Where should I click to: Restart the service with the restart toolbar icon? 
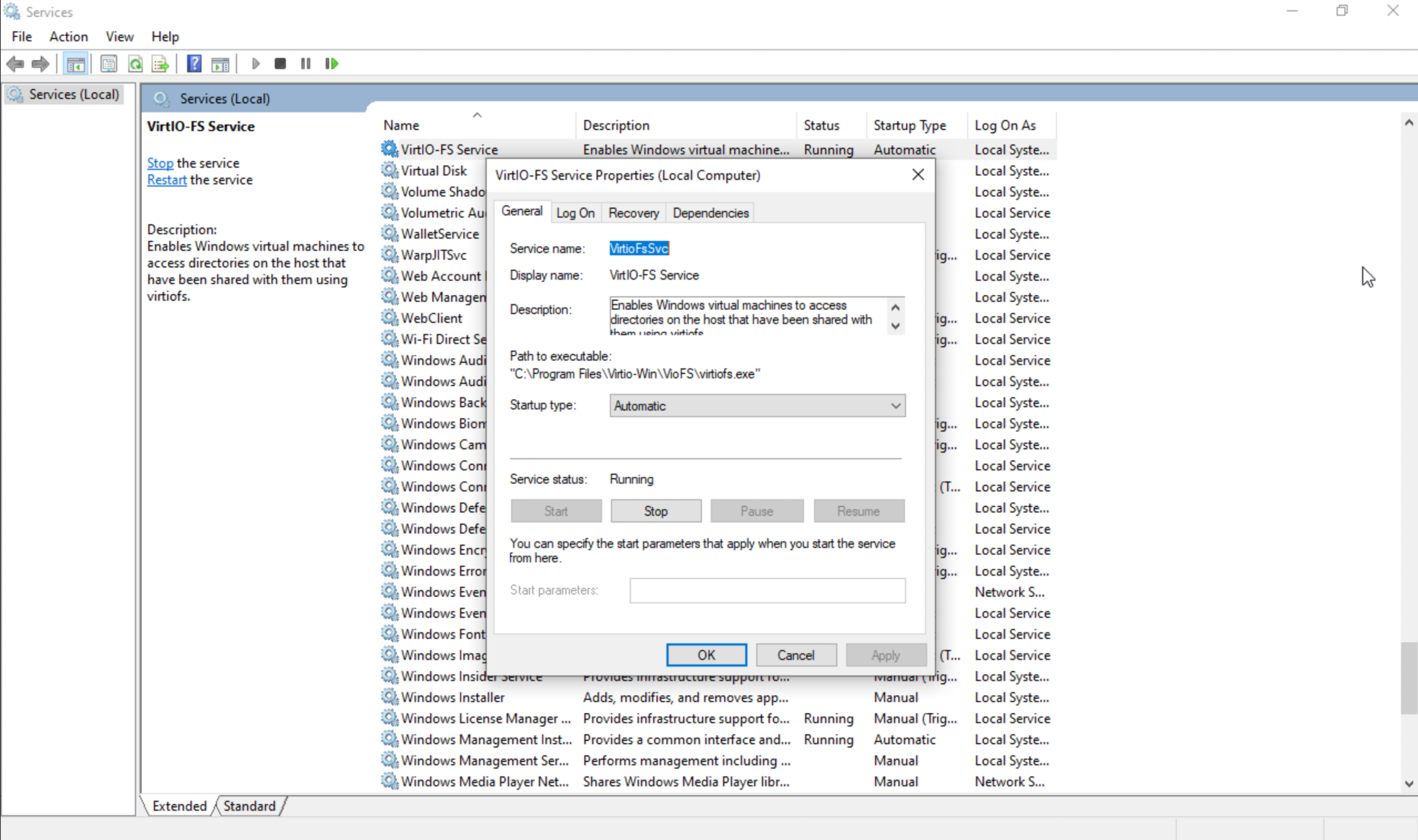pyautogui.click(x=331, y=63)
